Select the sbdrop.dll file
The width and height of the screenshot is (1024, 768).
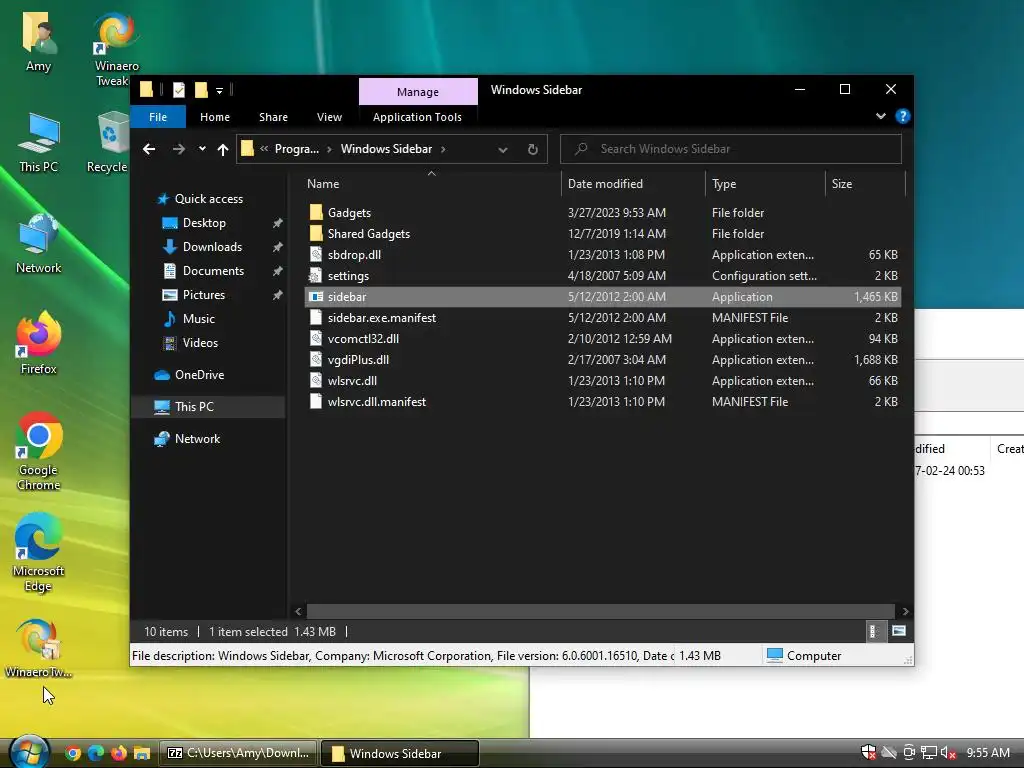click(602, 255)
